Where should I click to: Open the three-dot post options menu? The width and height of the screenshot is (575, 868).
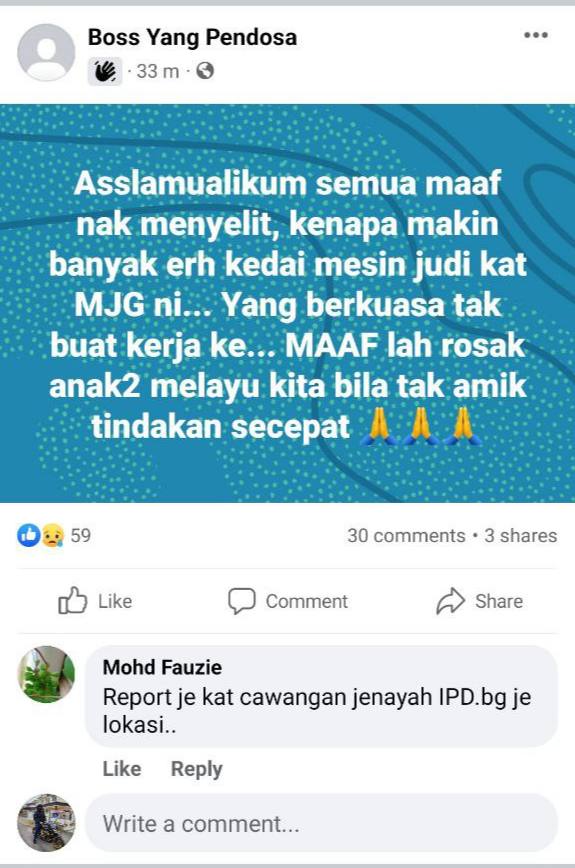(536, 35)
